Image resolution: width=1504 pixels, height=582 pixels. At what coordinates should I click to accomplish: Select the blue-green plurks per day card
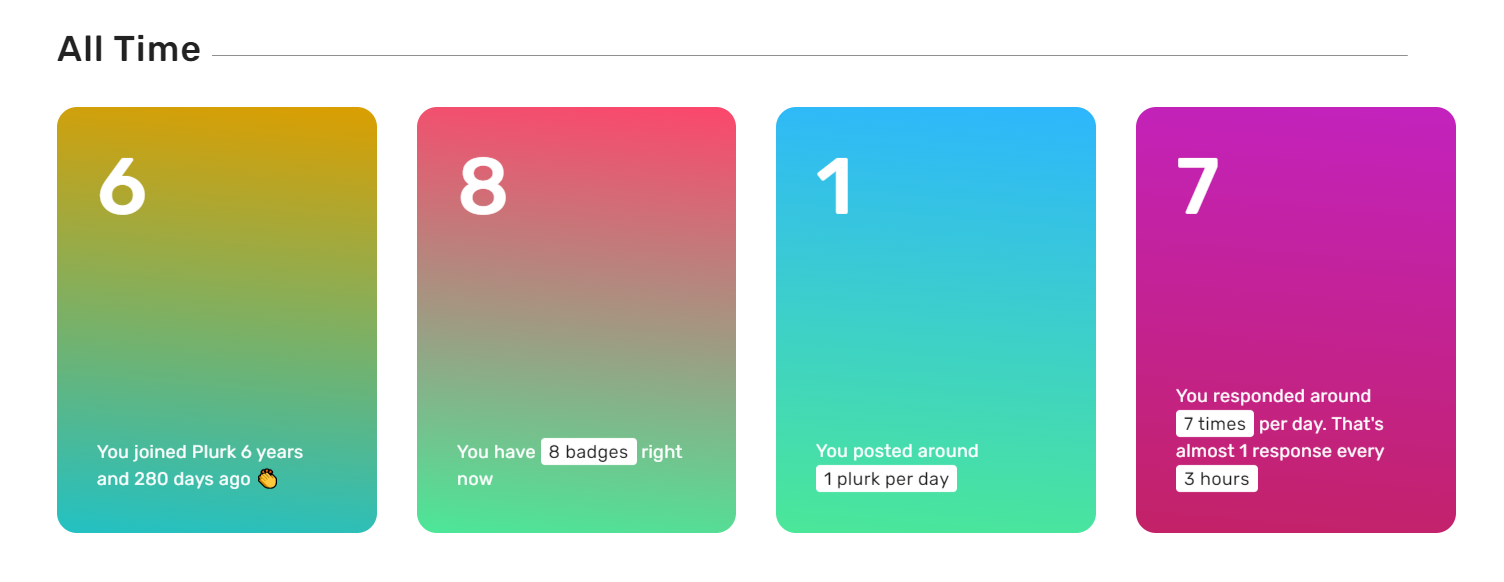(936, 320)
